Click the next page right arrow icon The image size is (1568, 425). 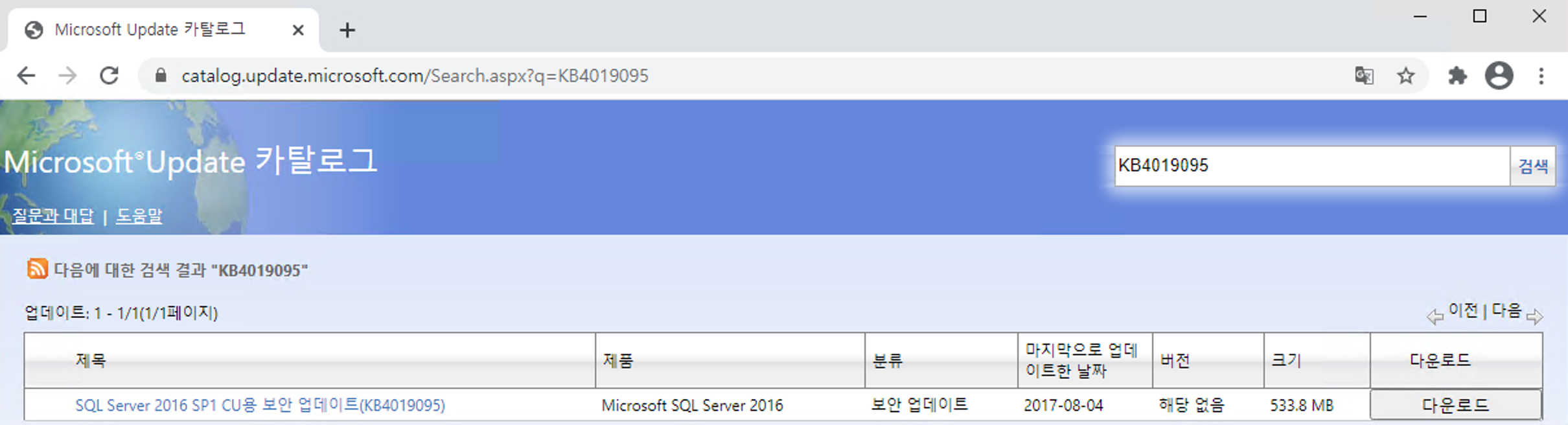[1534, 316]
